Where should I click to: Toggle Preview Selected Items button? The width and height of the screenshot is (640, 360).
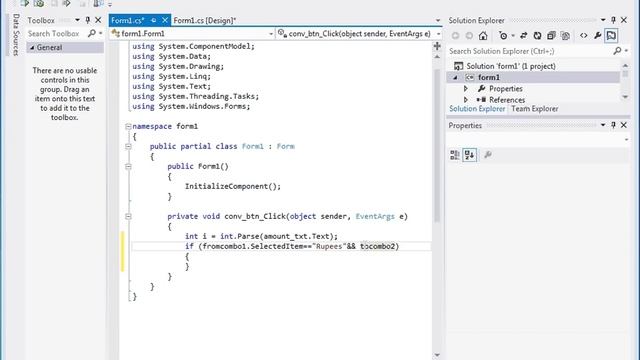point(611,36)
